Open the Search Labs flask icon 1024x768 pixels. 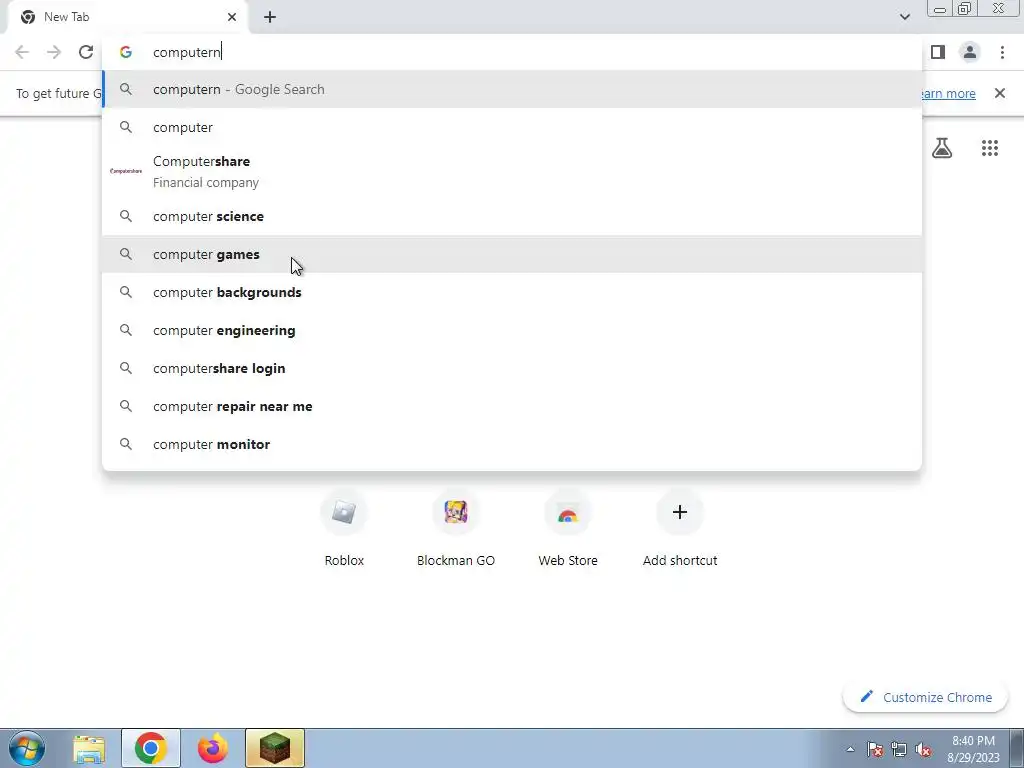942,148
